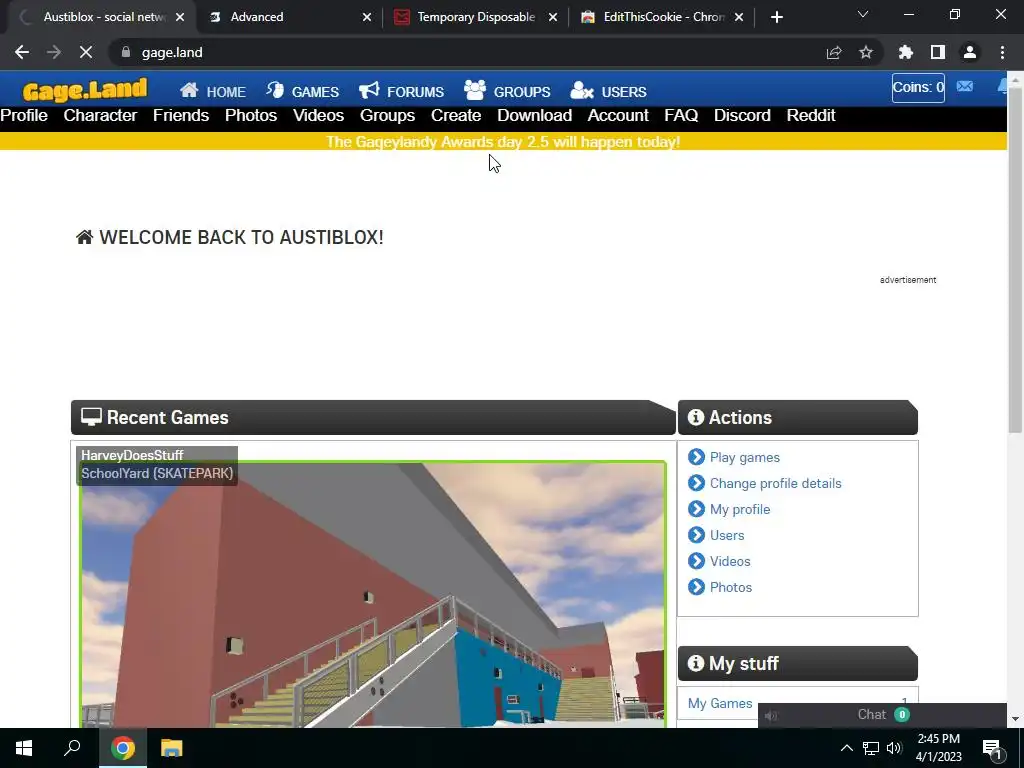1024x768 pixels.
Task: Open a new browser tab
Action: tap(776, 17)
